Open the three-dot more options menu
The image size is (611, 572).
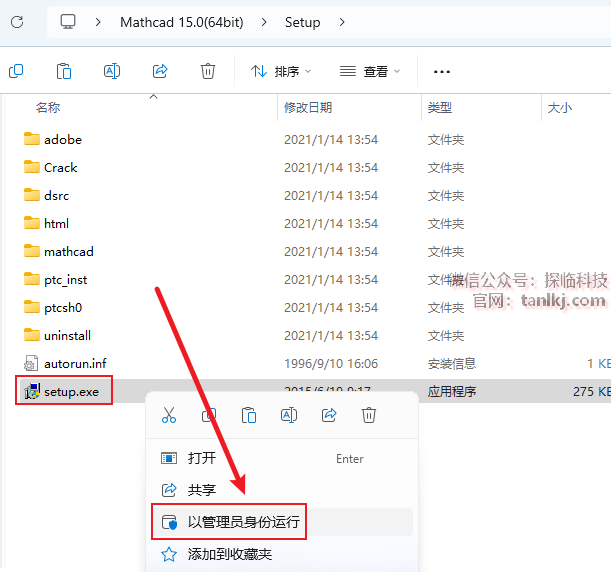click(441, 72)
